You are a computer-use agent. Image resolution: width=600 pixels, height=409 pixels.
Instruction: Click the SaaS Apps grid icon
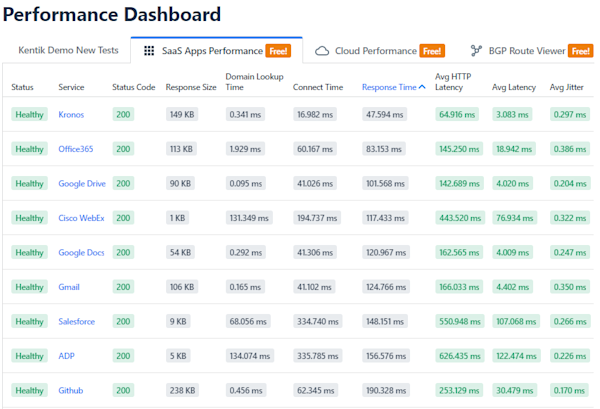click(x=149, y=51)
